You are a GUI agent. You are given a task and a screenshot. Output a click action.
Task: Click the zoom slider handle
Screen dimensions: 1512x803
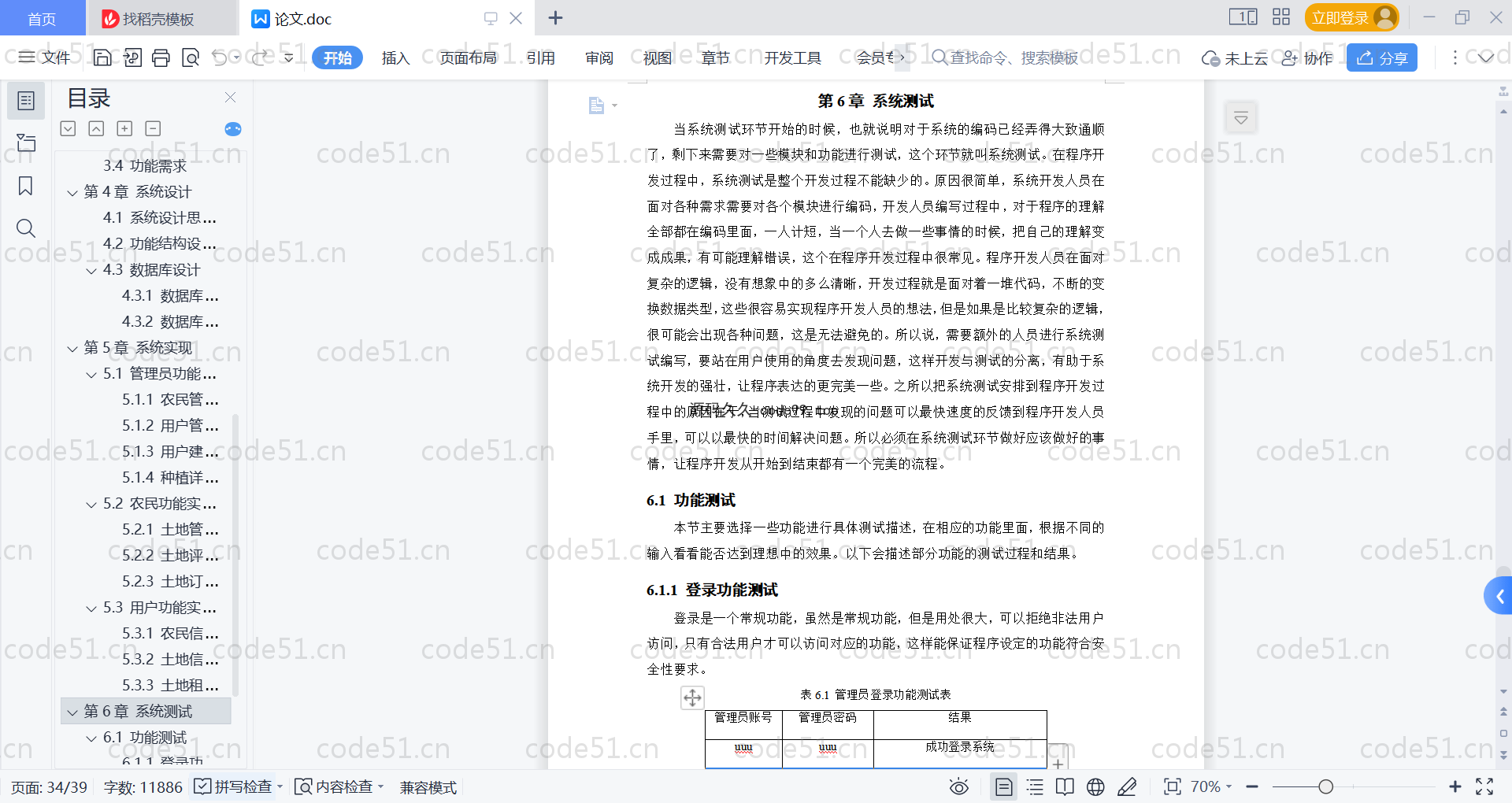(x=1325, y=786)
